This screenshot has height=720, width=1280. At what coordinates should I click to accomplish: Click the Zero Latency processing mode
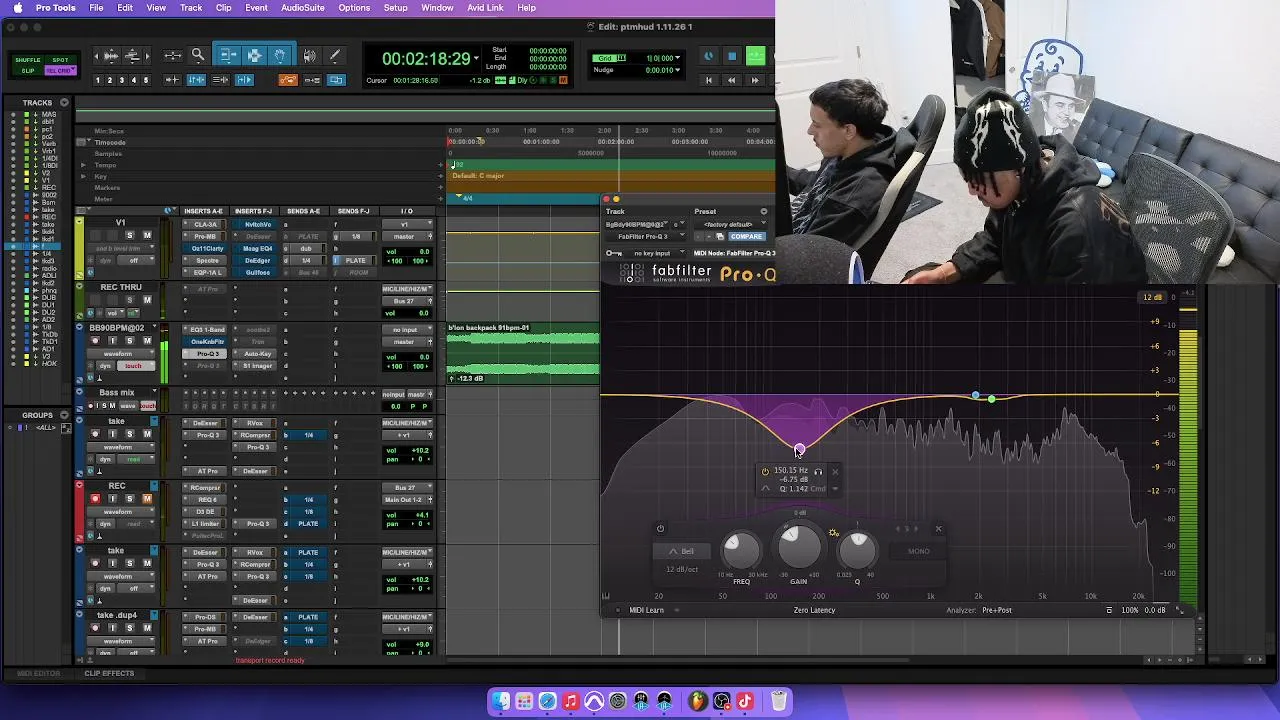(x=814, y=610)
